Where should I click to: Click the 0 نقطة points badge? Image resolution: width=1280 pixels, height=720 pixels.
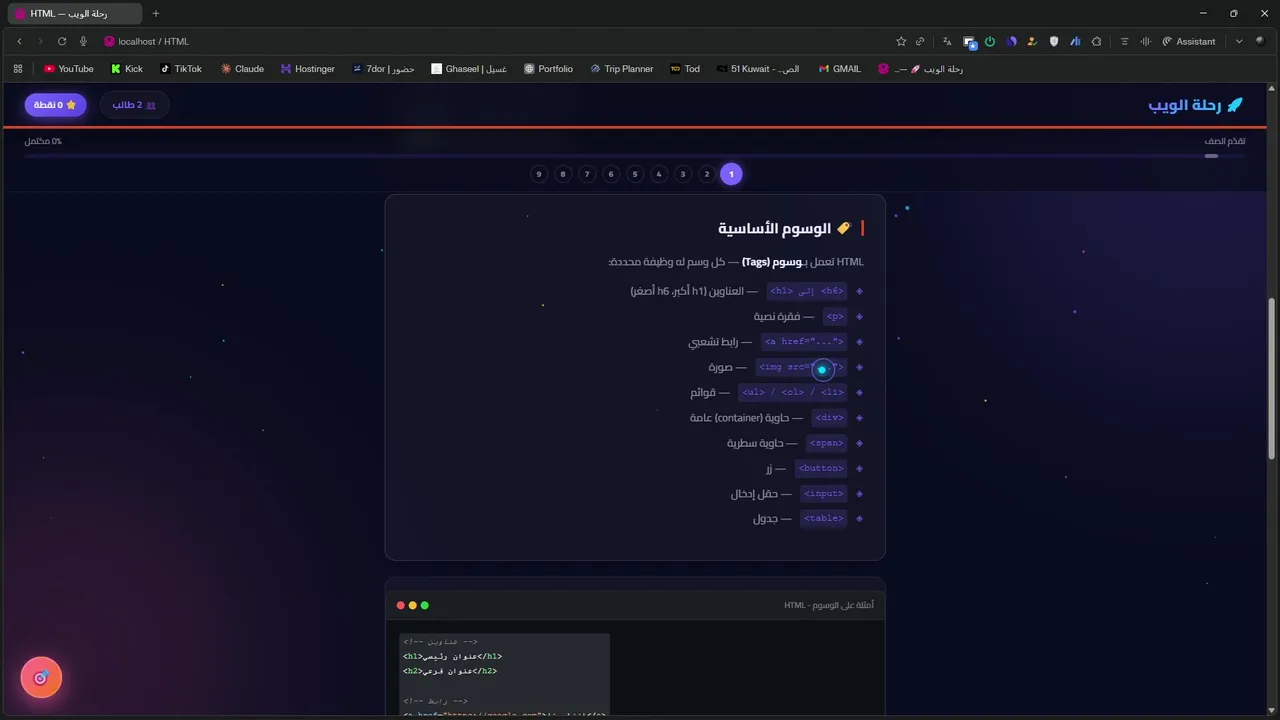click(55, 105)
